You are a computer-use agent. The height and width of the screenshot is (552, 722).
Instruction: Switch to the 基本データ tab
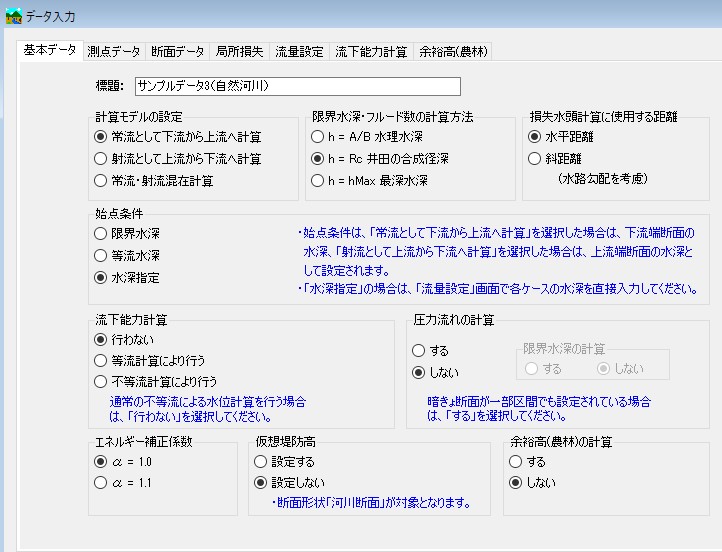pyautogui.click(x=50, y=50)
